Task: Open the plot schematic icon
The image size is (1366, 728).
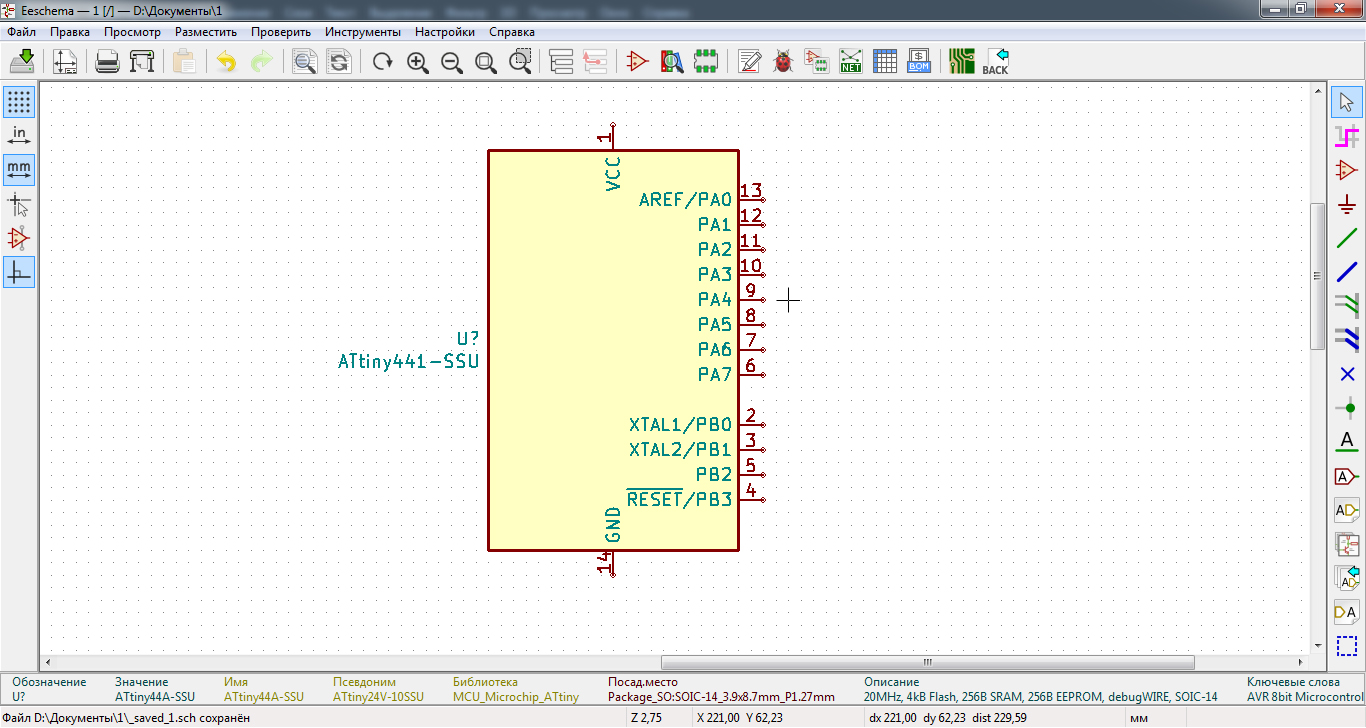Action: (141, 62)
